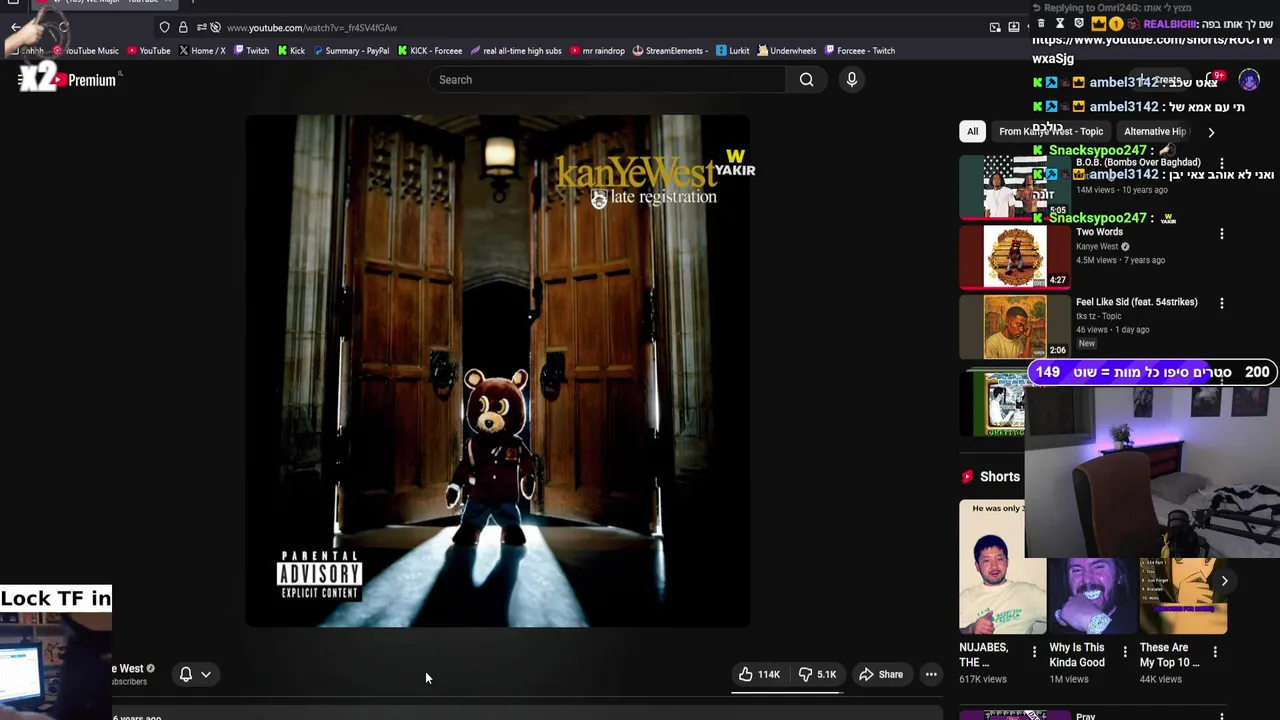Open the Summary - PayPal bookmark
The image size is (1280, 720).
[x=351, y=50]
